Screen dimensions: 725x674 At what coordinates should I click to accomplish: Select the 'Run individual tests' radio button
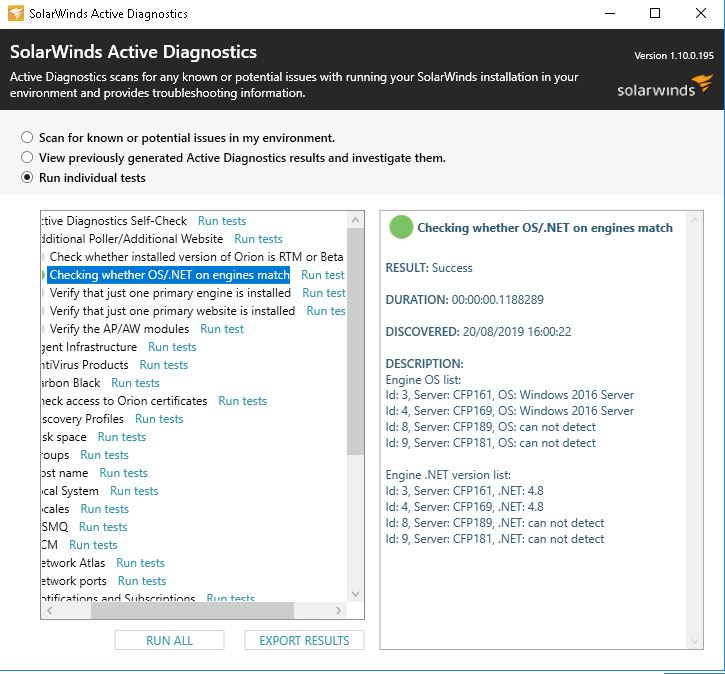(28, 178)
